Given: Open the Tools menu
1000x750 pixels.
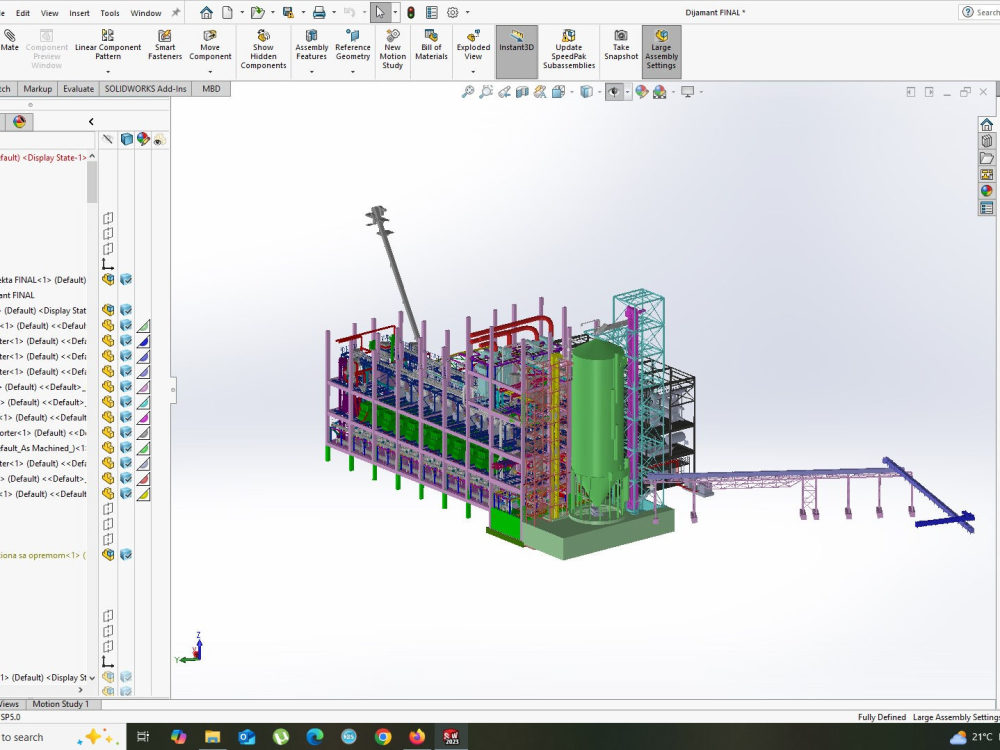Looking at the screenshot, I should pos(110,13).
